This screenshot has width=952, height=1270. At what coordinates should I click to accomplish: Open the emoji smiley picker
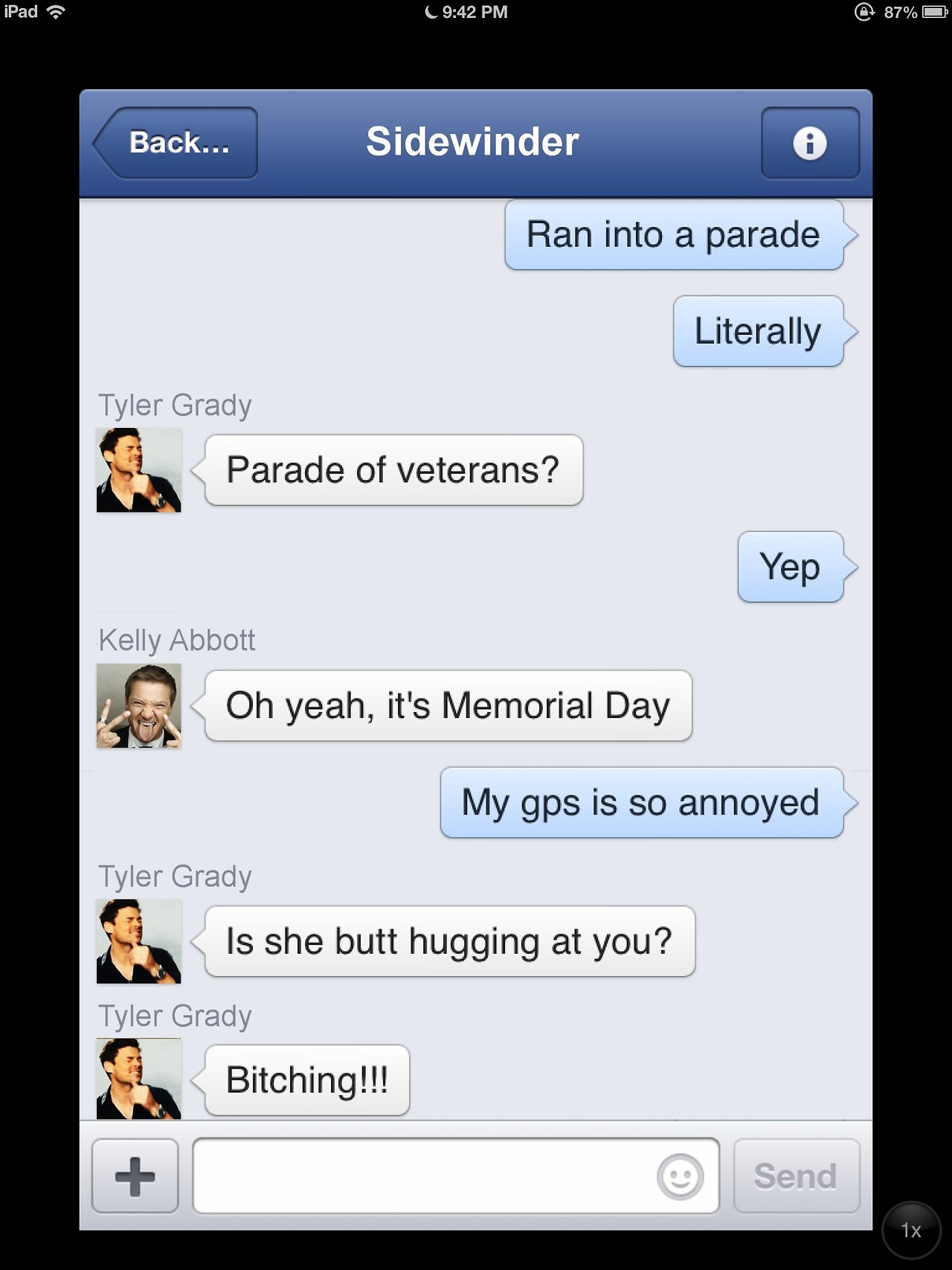[680, 1176]
